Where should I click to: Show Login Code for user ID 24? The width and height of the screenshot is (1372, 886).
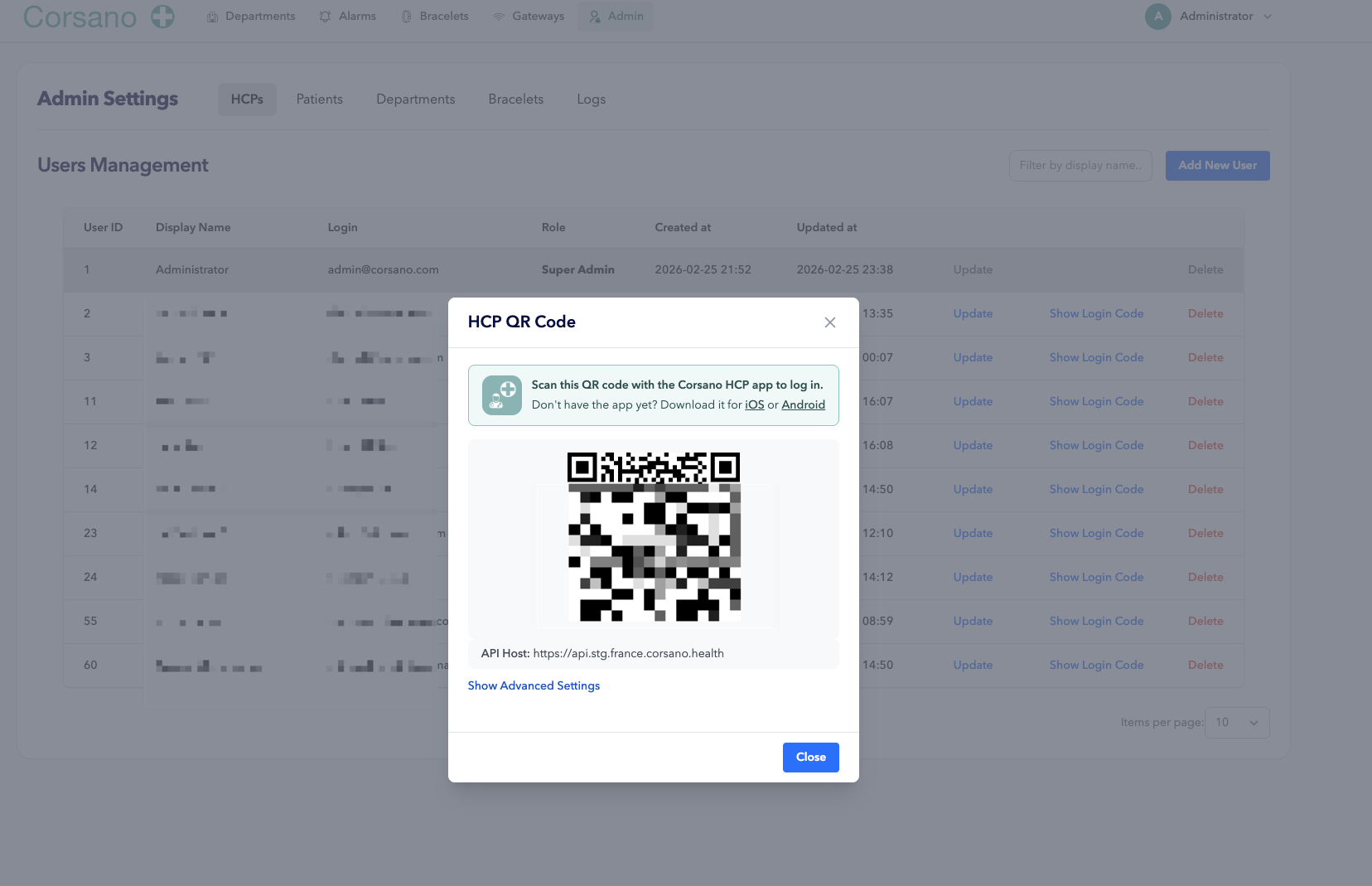click(x=1096, y=577)
